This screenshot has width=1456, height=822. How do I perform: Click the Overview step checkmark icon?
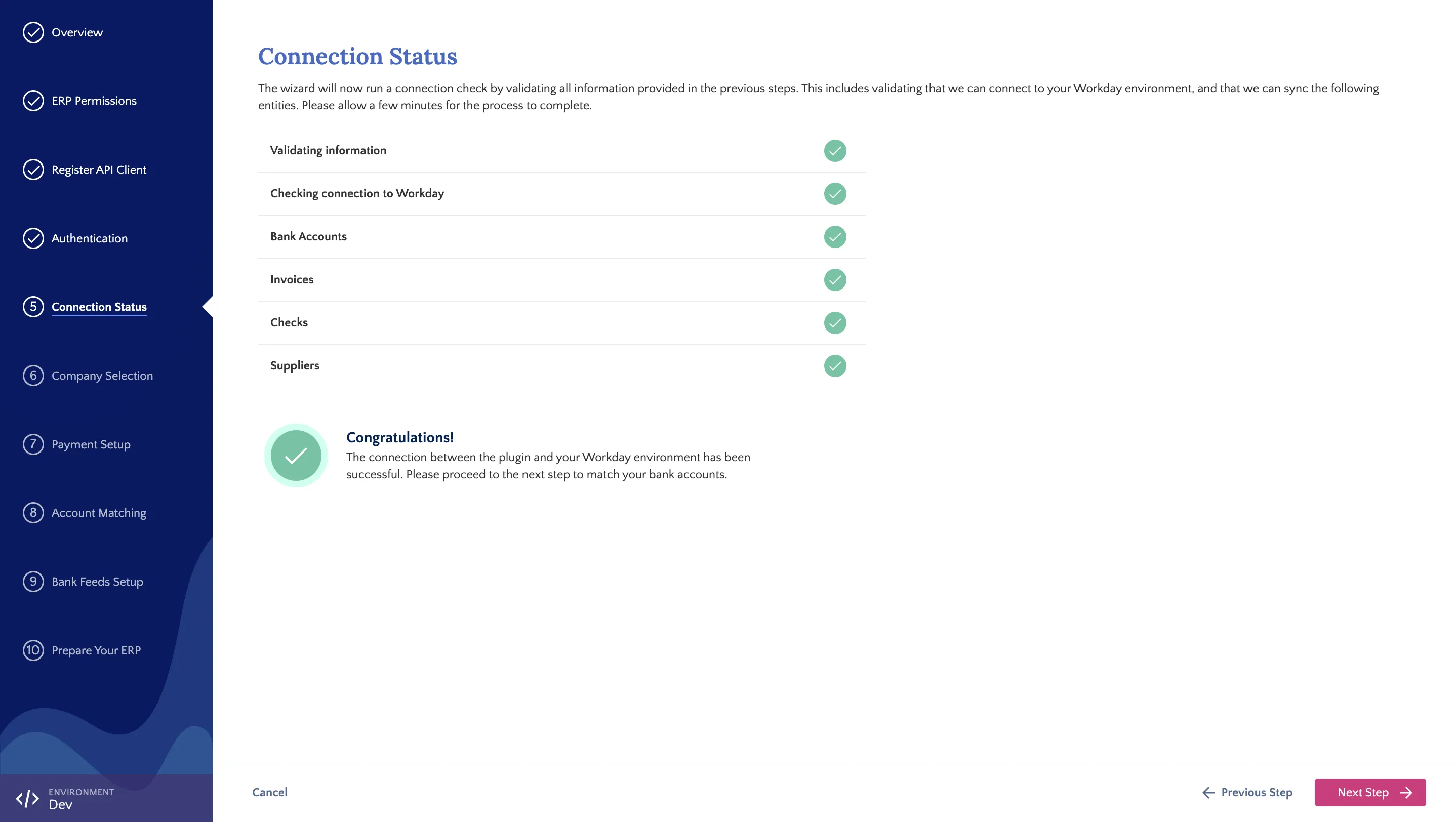[x=33, y=32]
